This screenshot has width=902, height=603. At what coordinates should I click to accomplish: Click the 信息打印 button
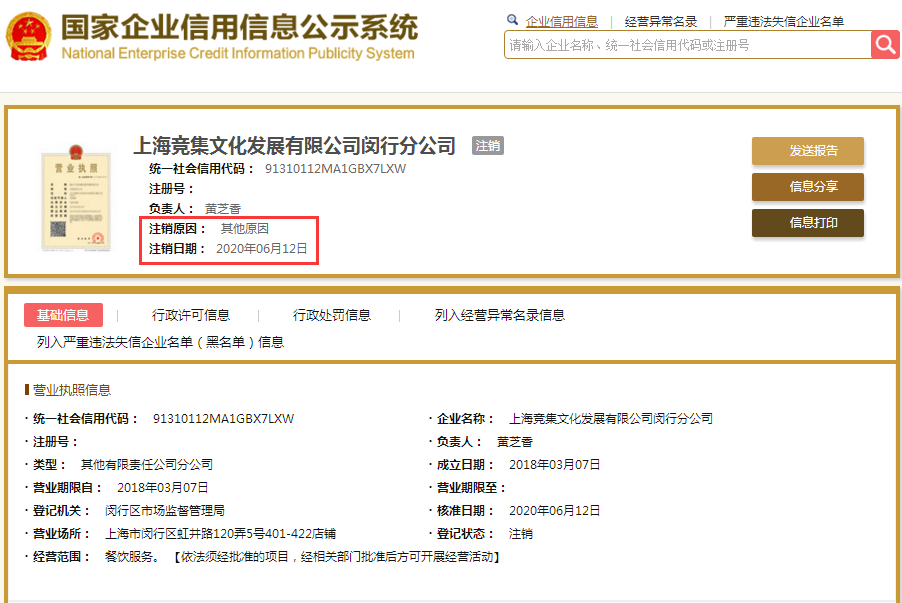[x=808, y=223]
